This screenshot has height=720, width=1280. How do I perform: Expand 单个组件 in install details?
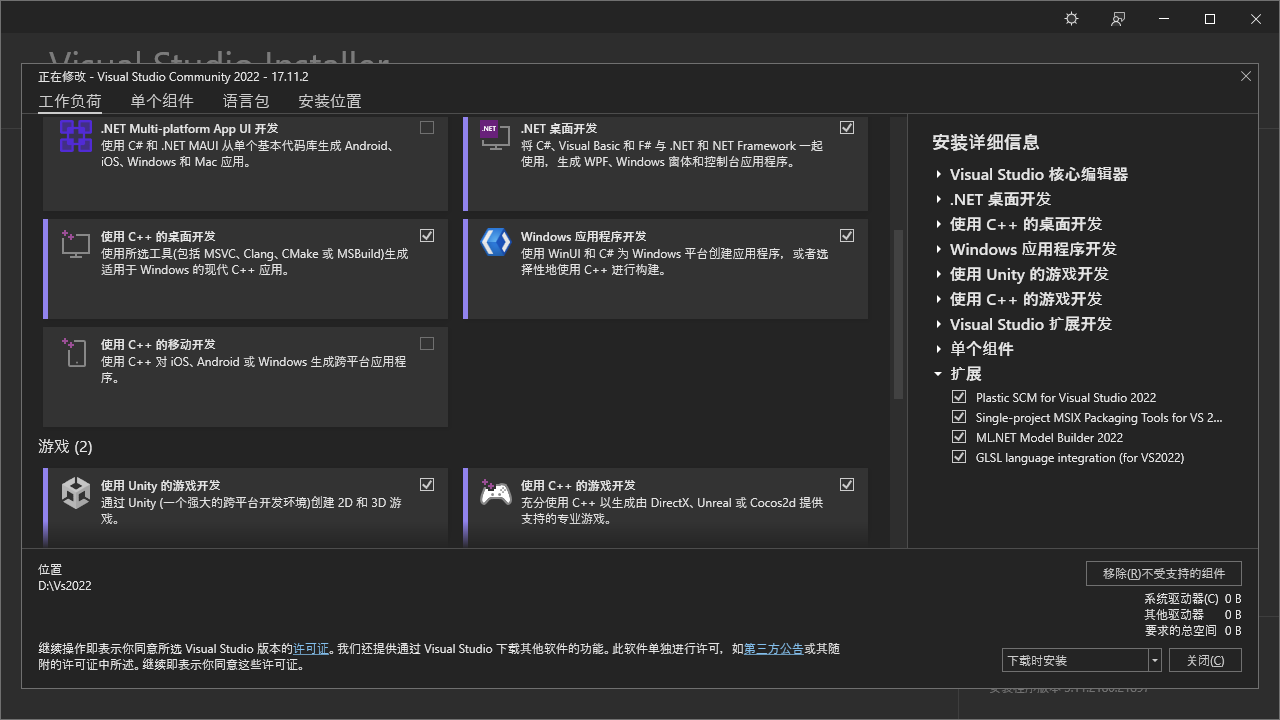939,349
